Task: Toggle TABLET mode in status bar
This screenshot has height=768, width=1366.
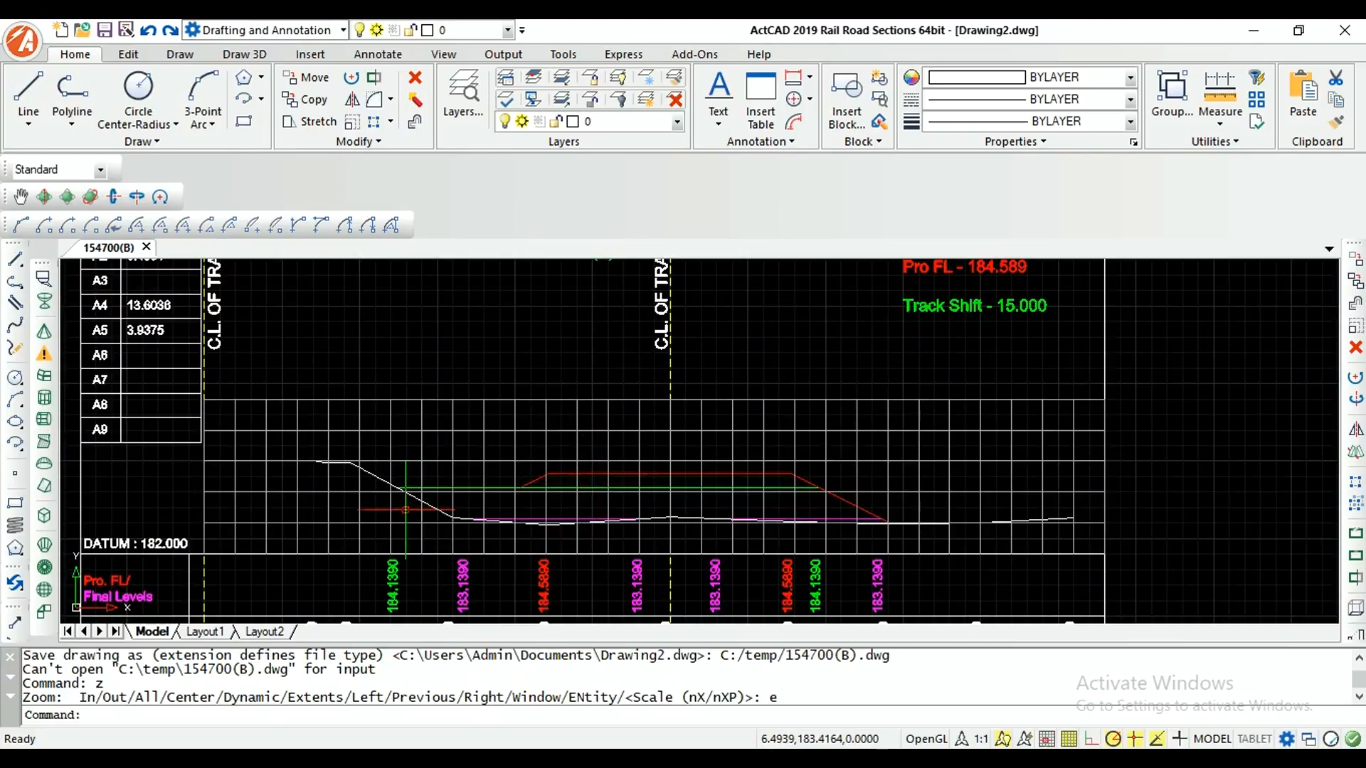Action: [x=1254, y=739]
